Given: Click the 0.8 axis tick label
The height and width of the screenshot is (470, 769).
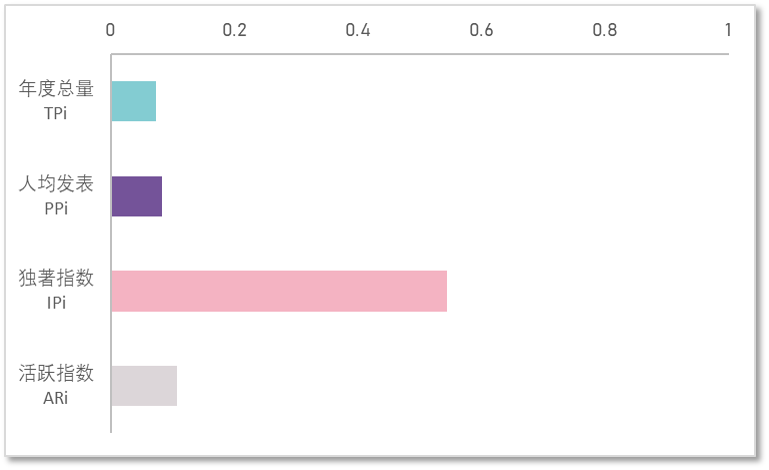Looking at the screenshot, I should coord(605,30).
